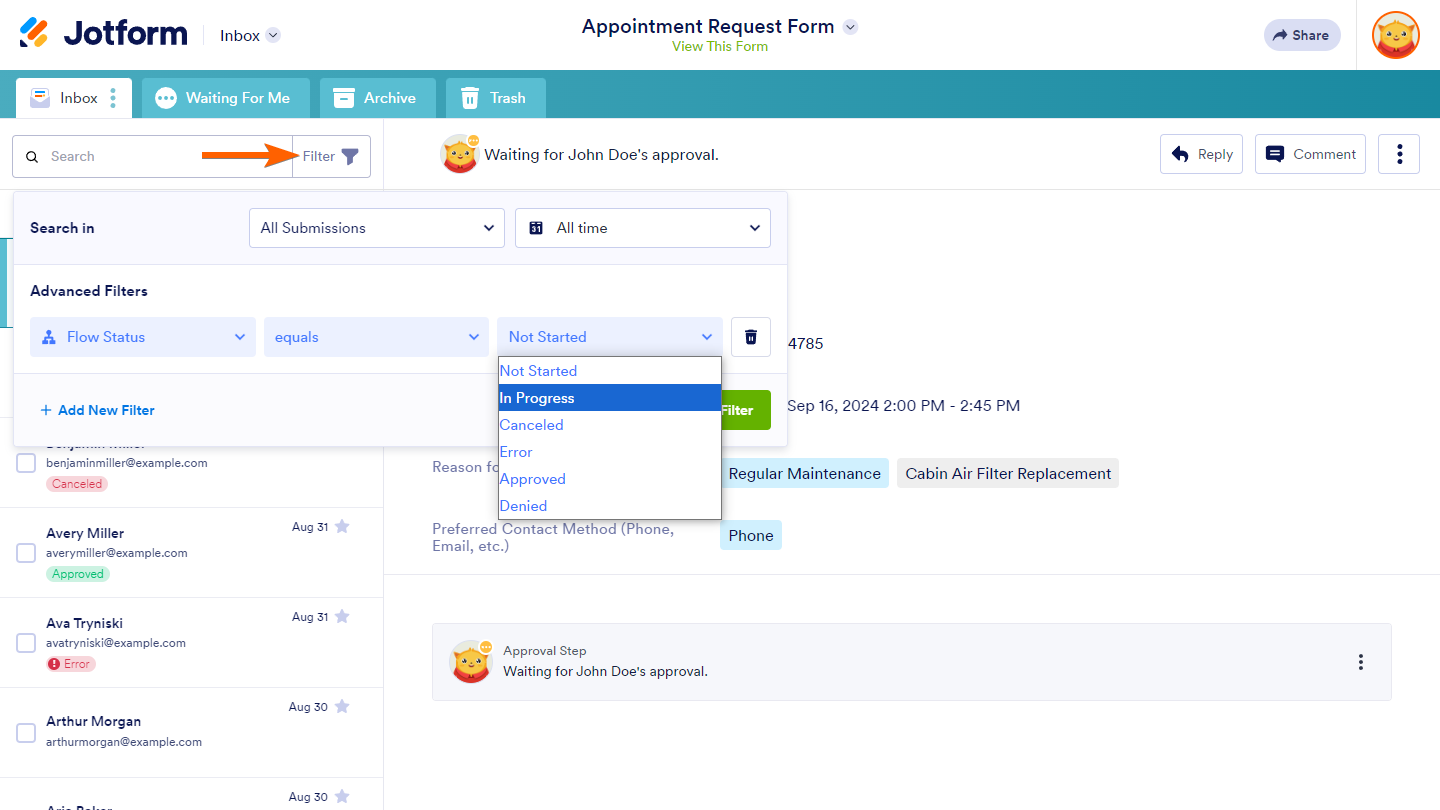Open the Flow Status field dropdown
1440x810 pixels.
(143, 337)
